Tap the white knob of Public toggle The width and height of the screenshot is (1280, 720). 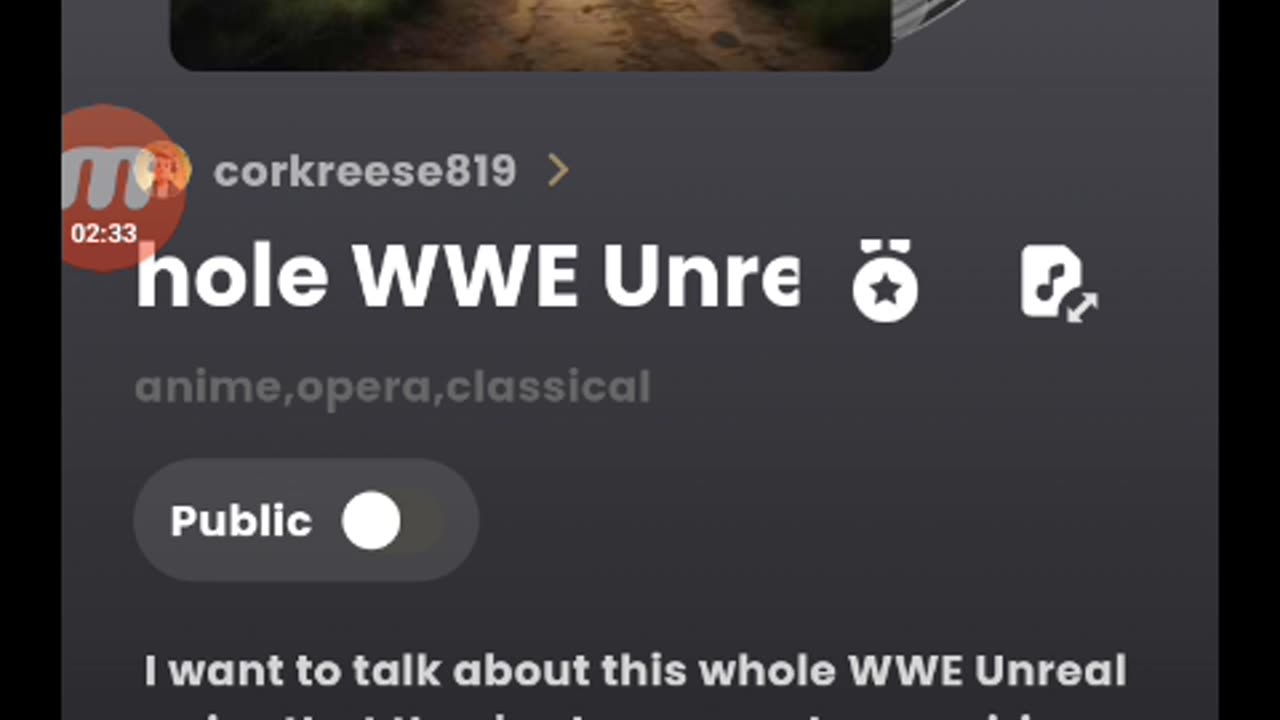click(x=371, y=520)
